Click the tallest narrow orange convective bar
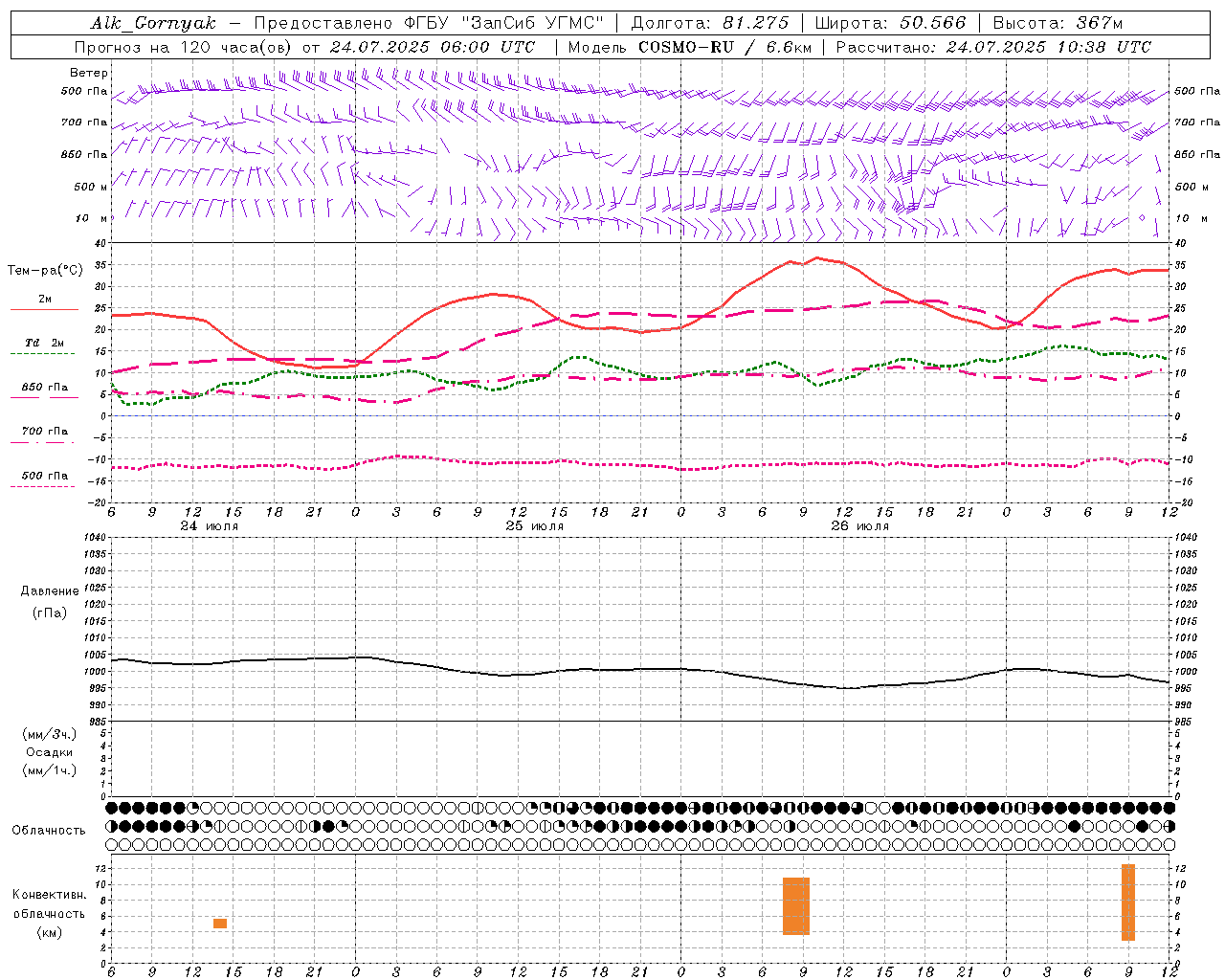 [1128, 902]
